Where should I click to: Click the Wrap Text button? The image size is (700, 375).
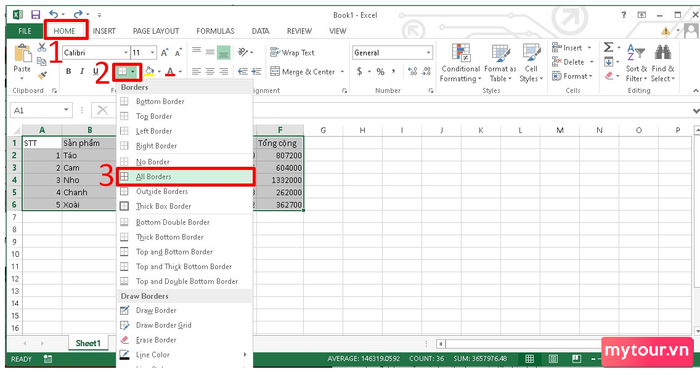[292, 53]
